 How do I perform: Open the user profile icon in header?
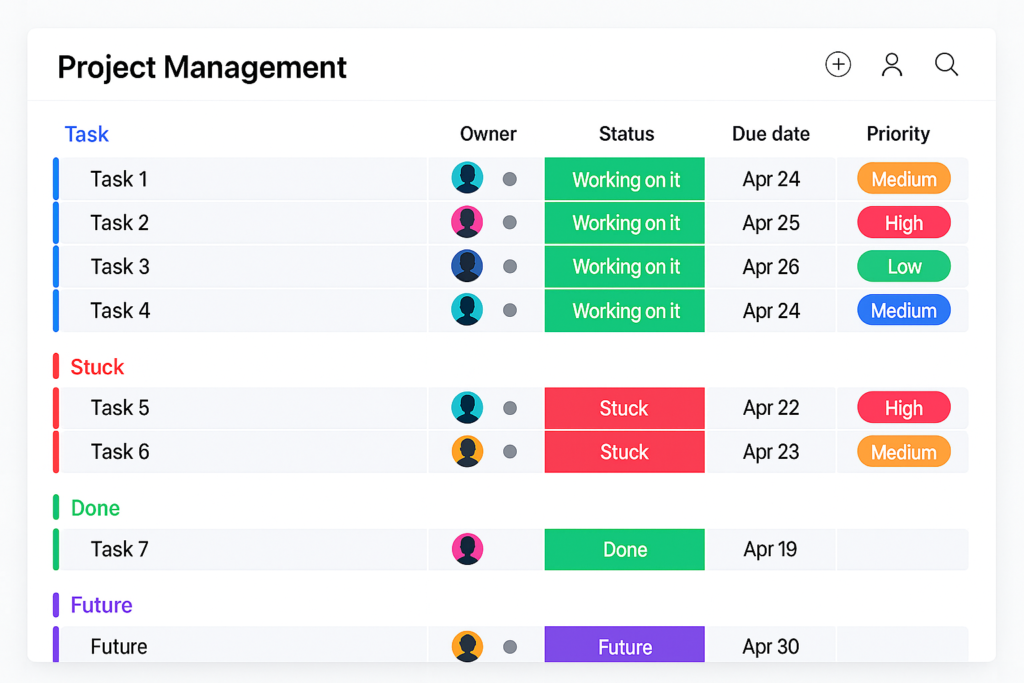892,65
